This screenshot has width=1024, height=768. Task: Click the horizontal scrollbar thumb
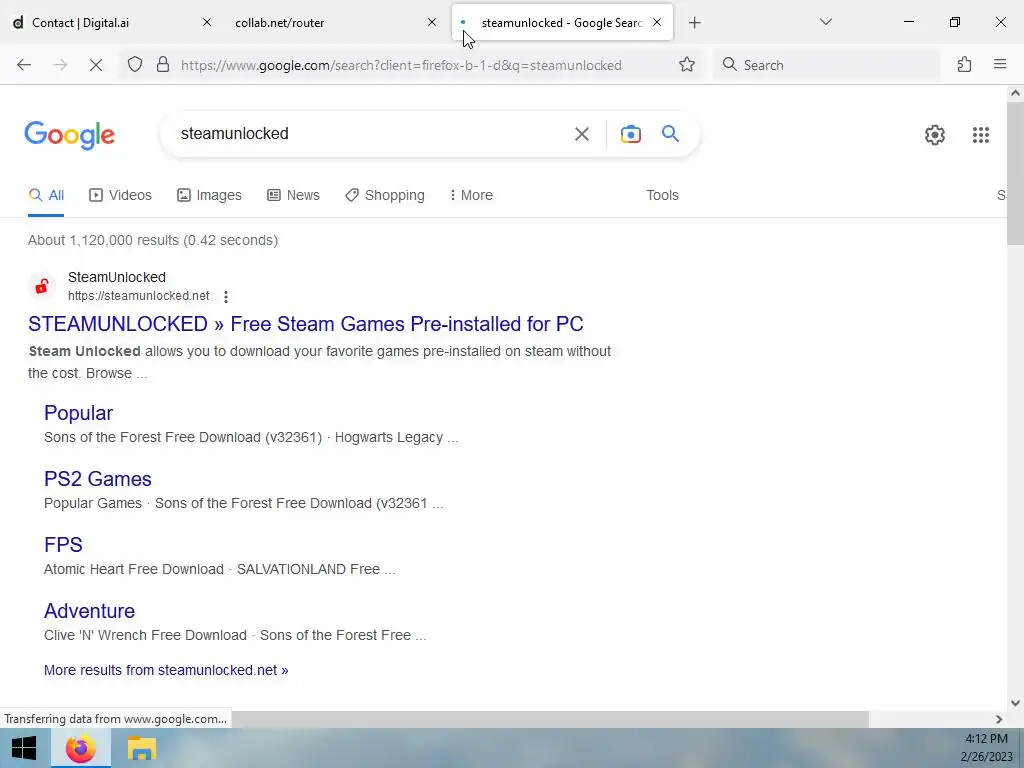click(549, 719)
